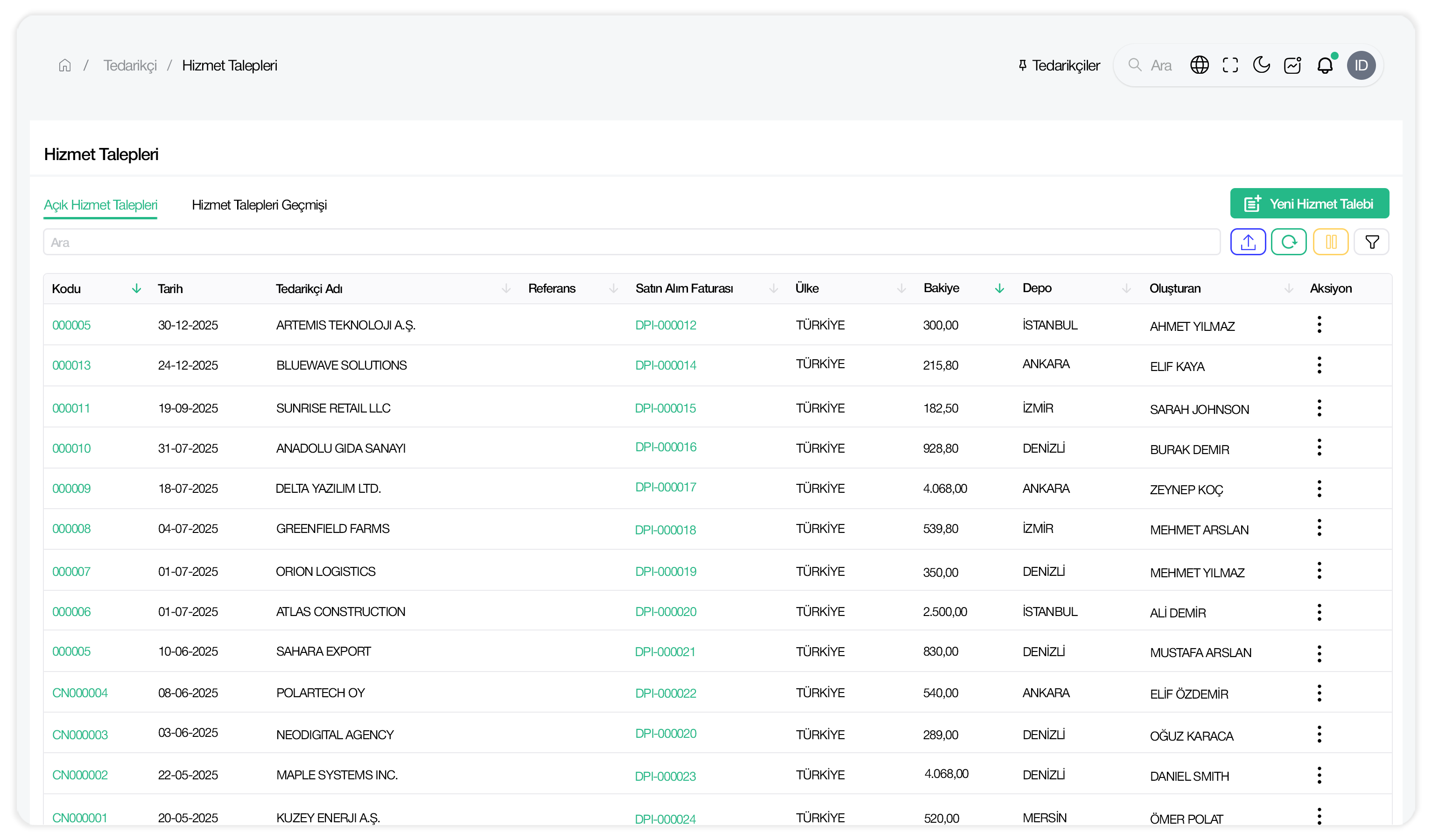Screen dimensions: 1432x840
Task: Sort the Tedarikçi Adı column
Action: 506,289
